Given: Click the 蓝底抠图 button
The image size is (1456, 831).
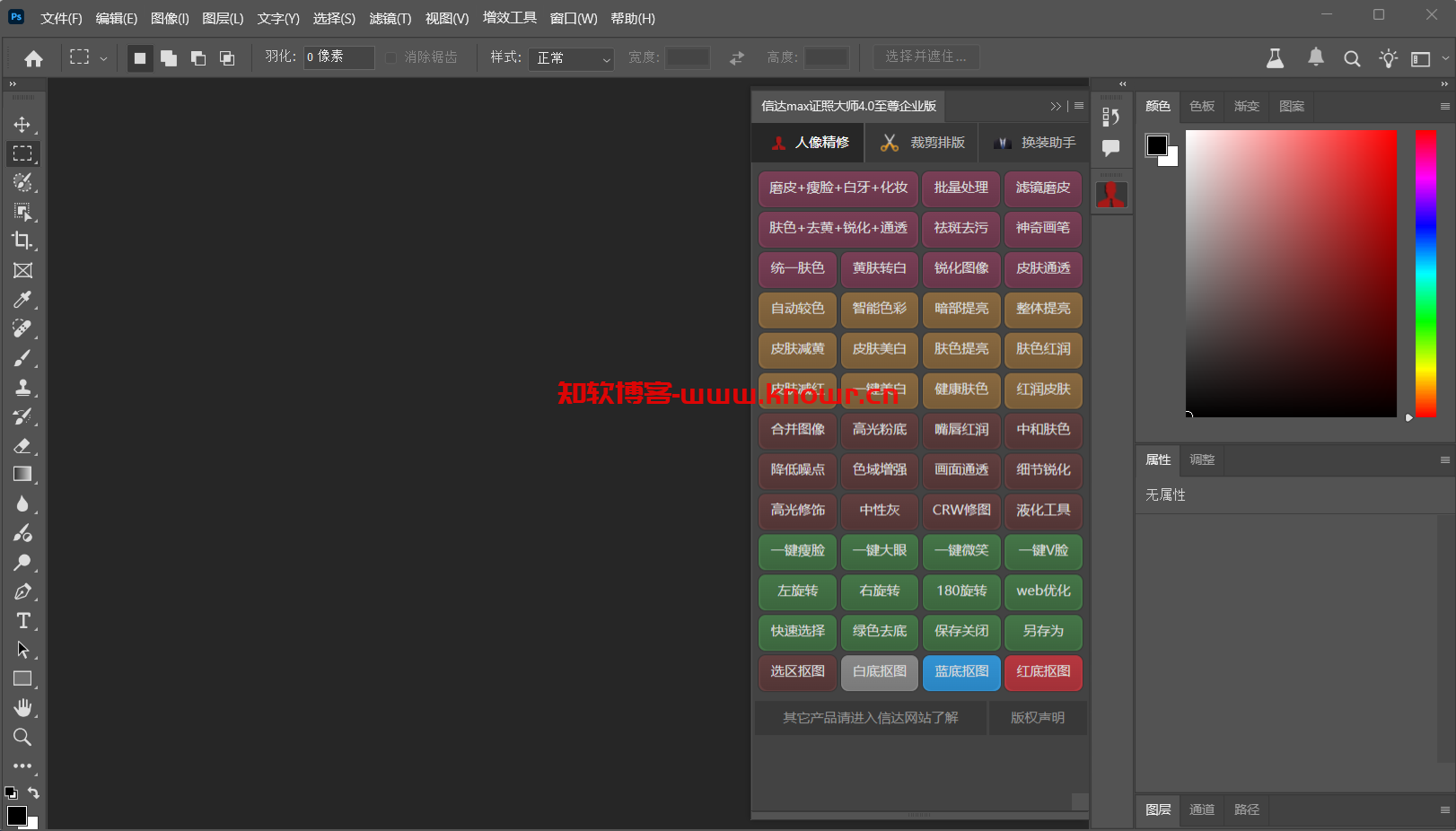Looking at the screenshot, I should 961,672.
